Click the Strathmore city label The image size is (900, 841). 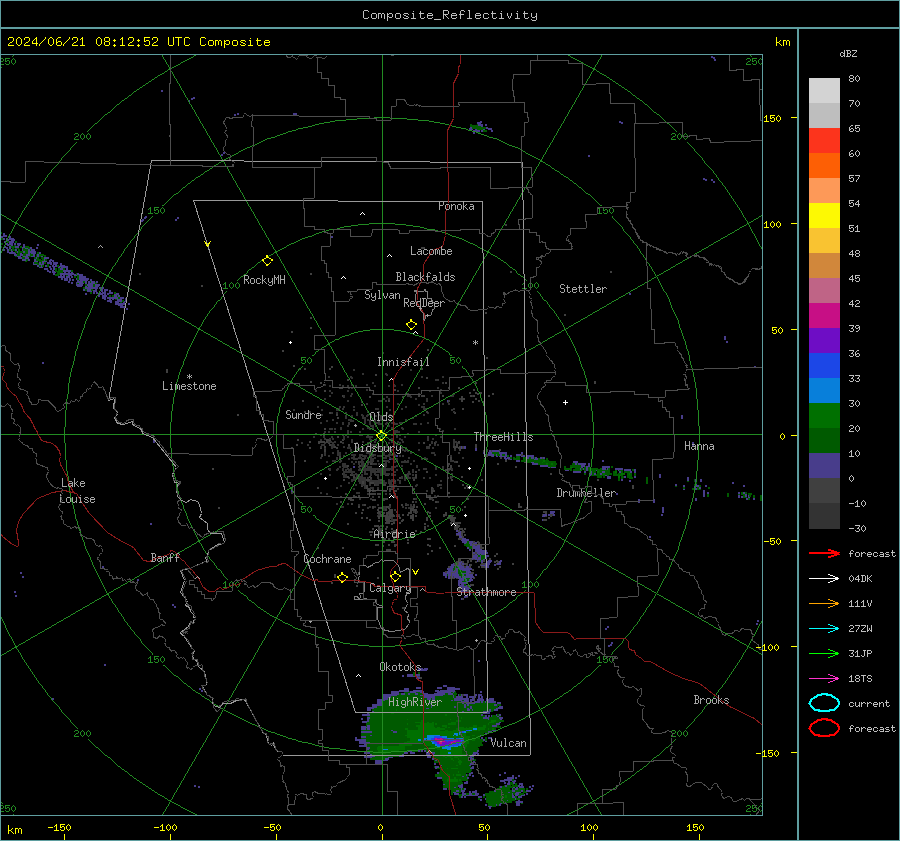point(486,592)
